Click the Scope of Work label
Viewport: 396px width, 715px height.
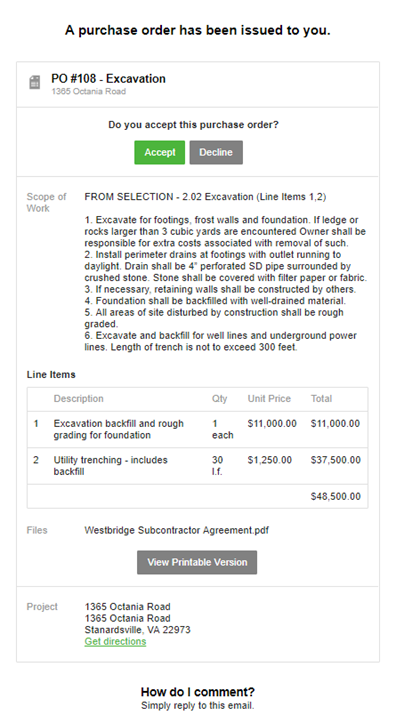46,202
